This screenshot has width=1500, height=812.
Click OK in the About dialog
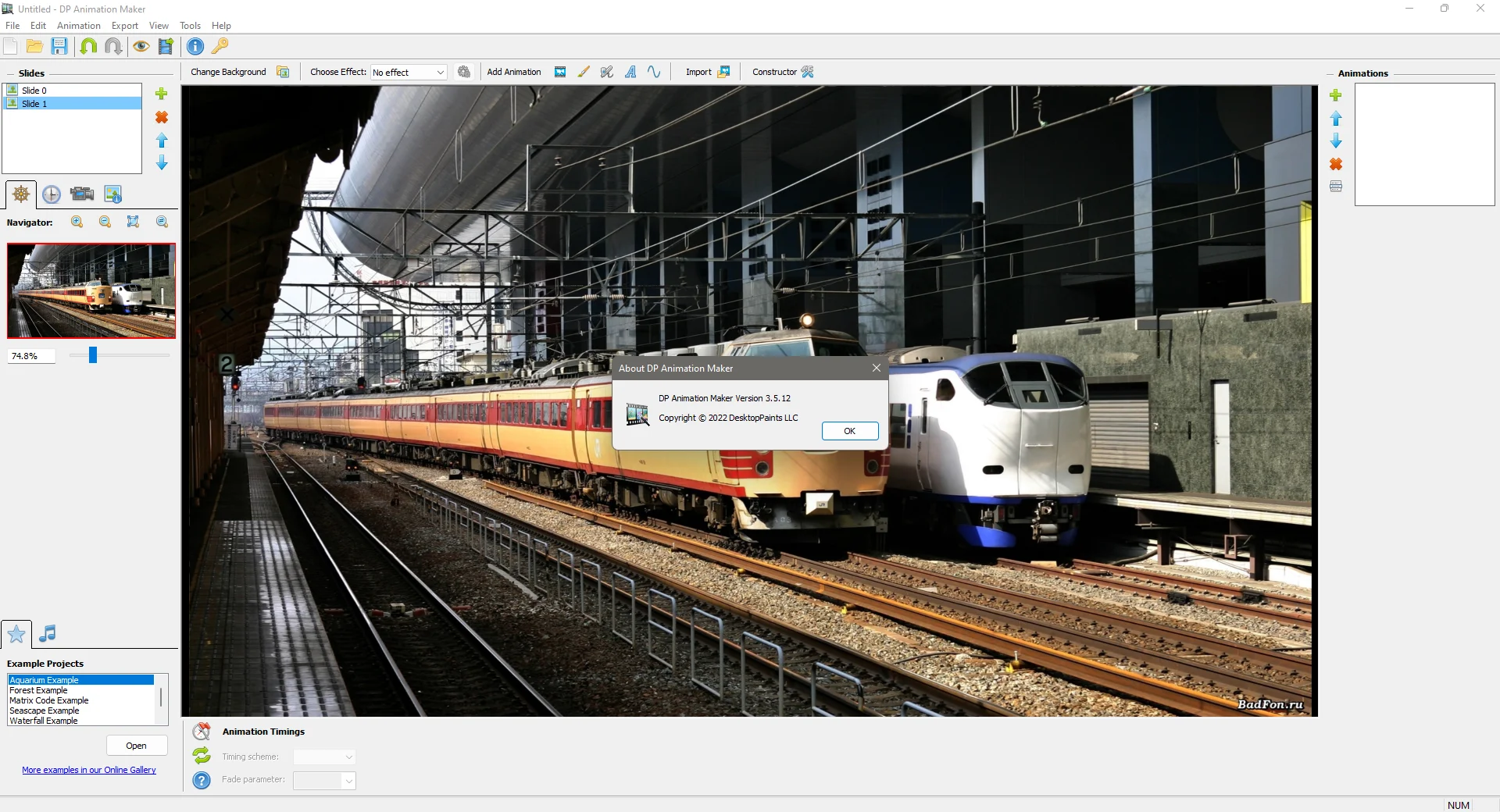click(x=850, y=431)
